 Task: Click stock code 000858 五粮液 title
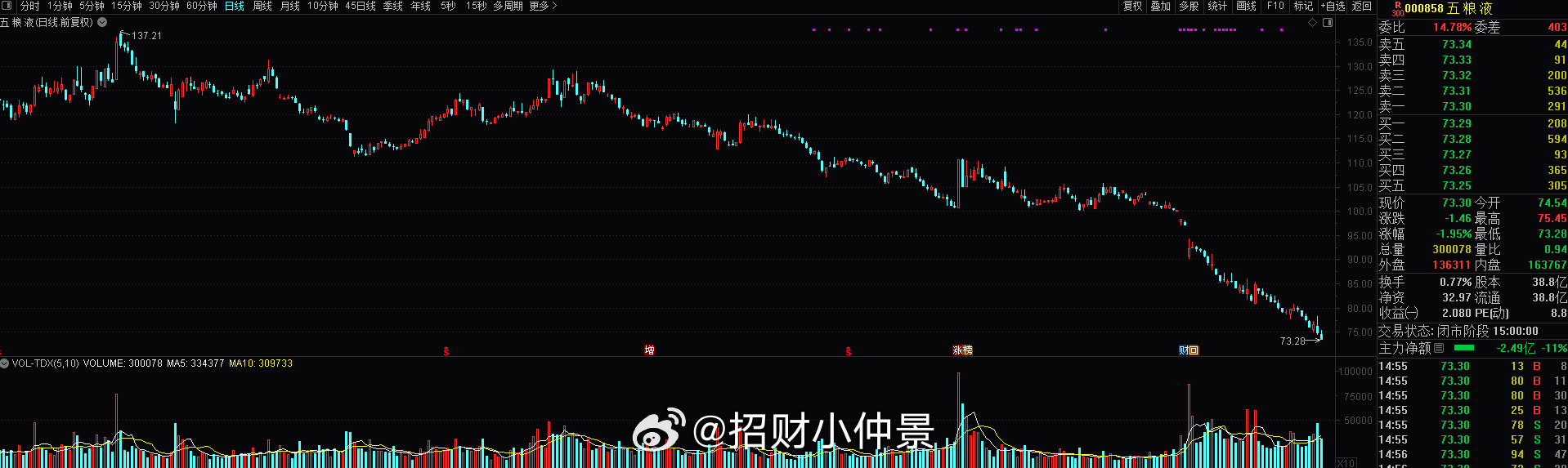(x=1449, y=8)
